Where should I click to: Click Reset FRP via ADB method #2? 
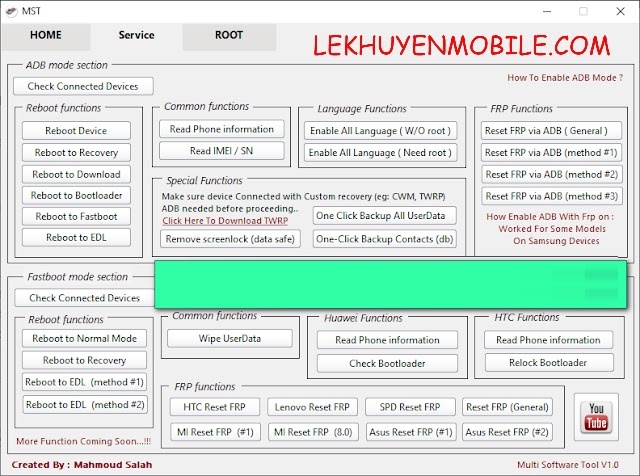551,174
